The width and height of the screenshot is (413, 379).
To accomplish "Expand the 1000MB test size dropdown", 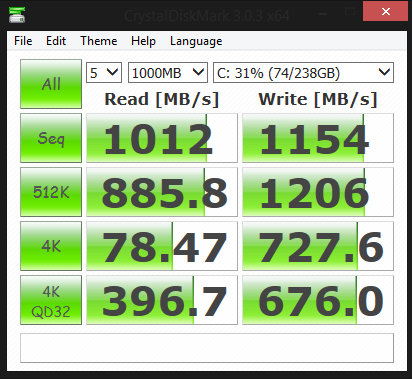I will click(x=168, y=72).
